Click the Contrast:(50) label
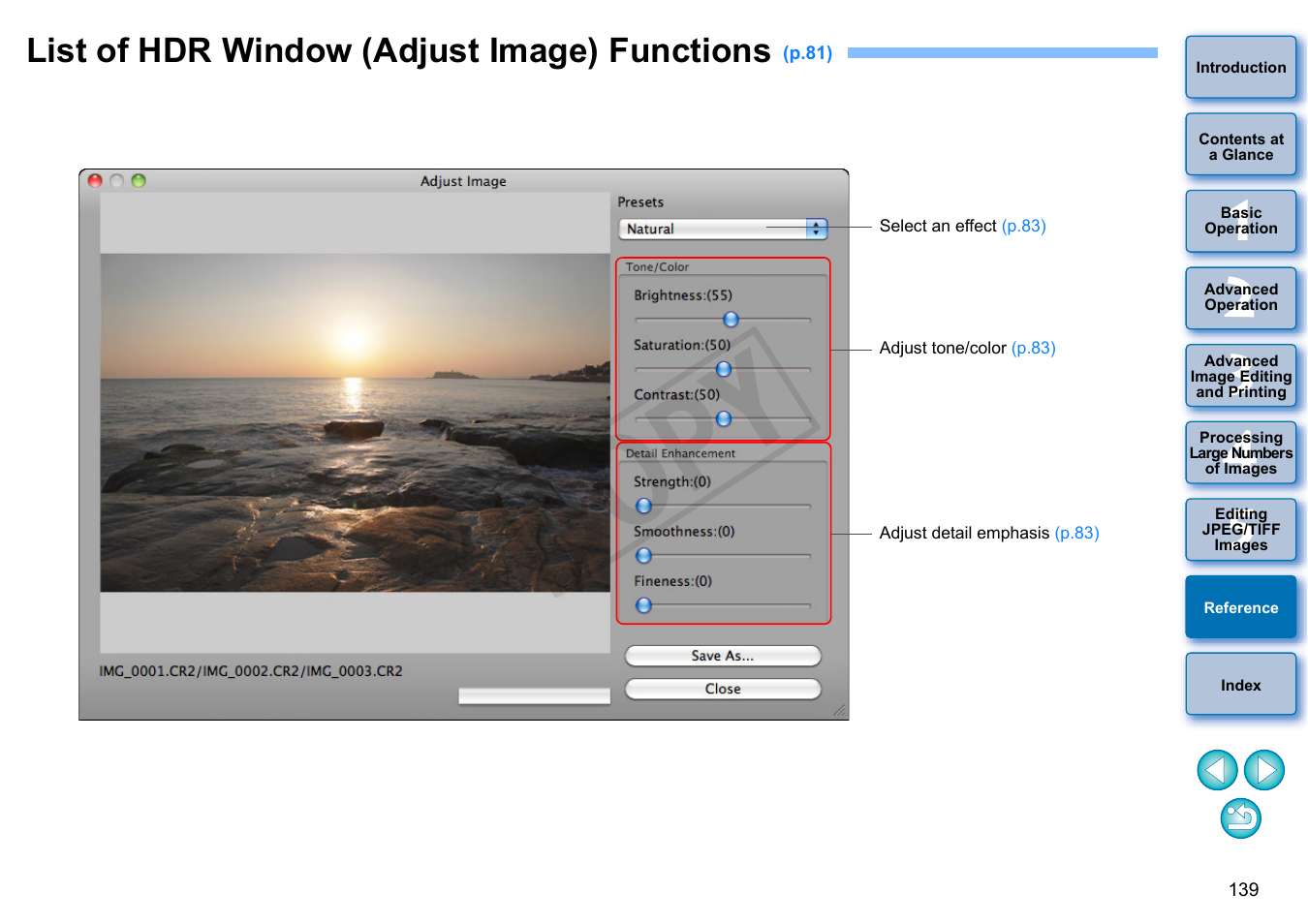Viewport: 1308px width, 924px height. (677, 395)
